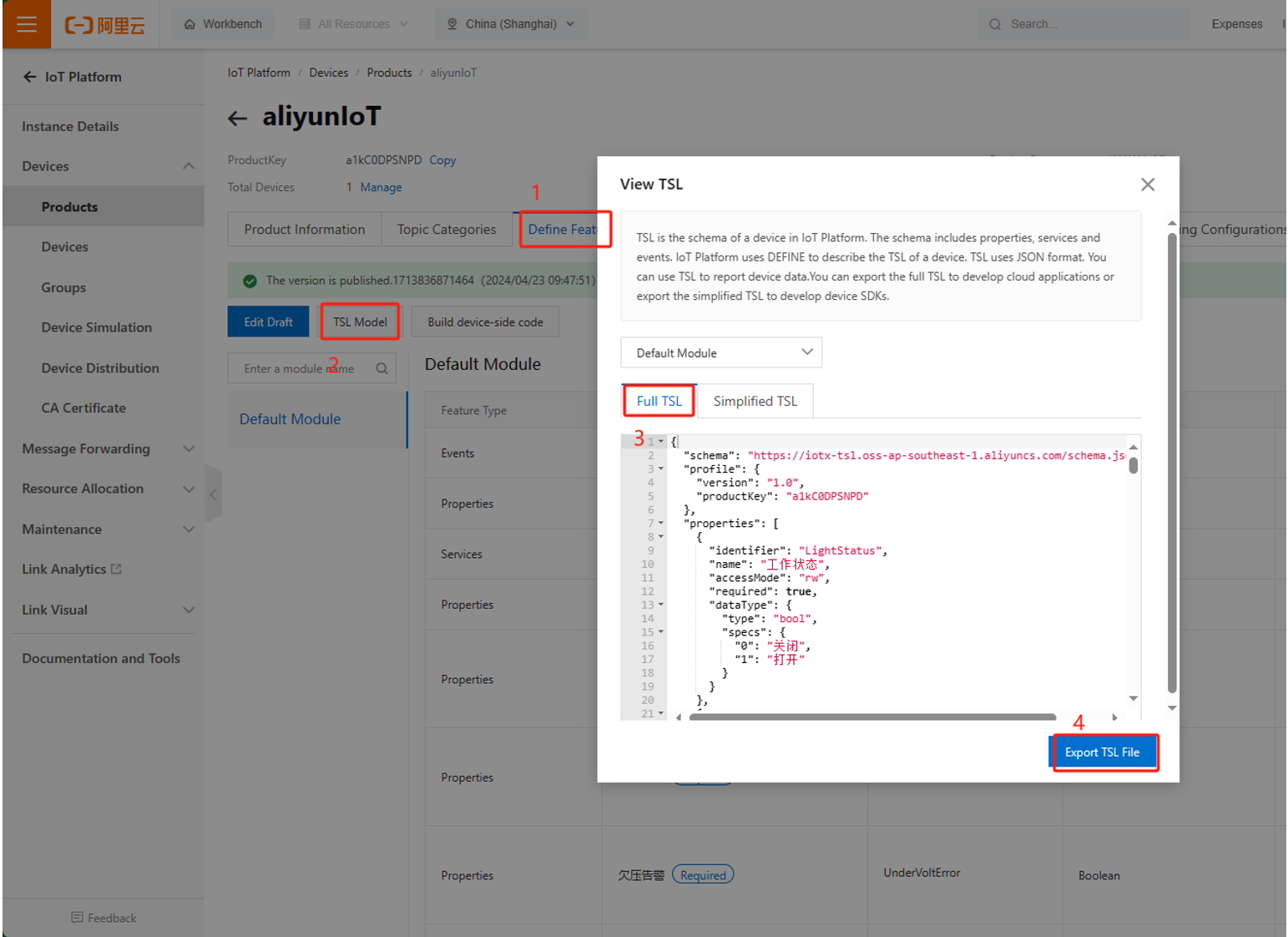This screenshot has height=937, width=1288.
Task: Click the Export TSL File button
Action: tap(1102, 752)
